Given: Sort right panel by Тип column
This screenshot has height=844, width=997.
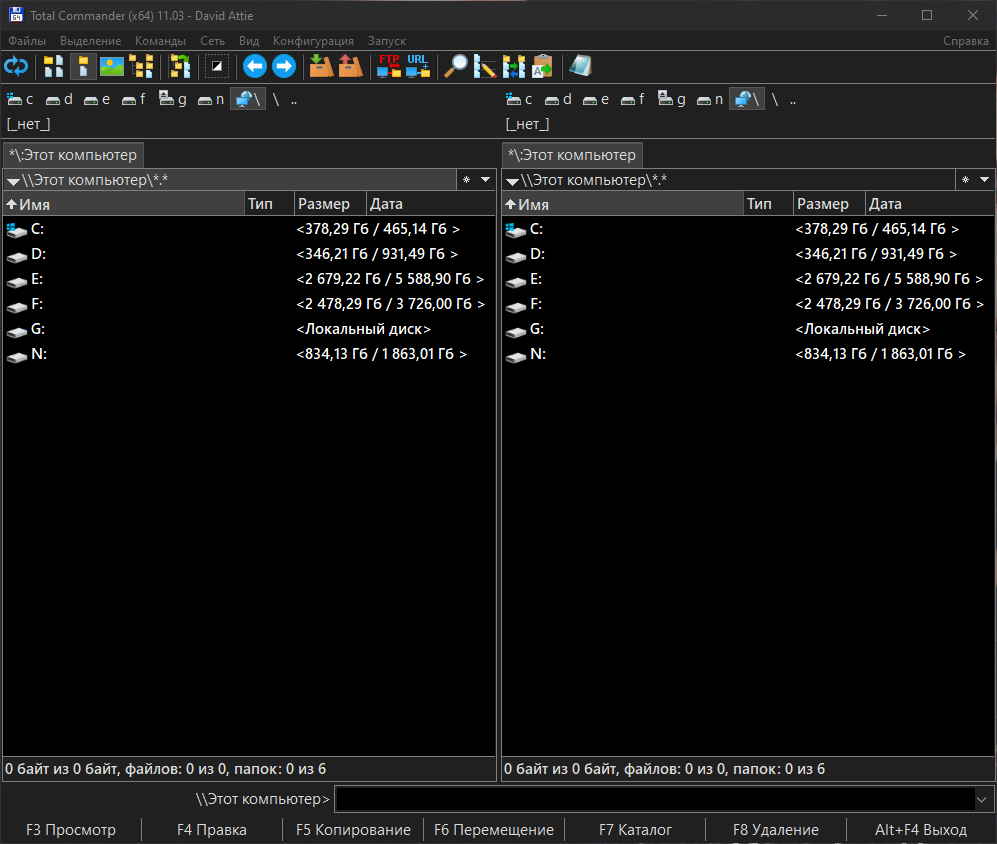Looking at the screenshot, I should point(769,204).
